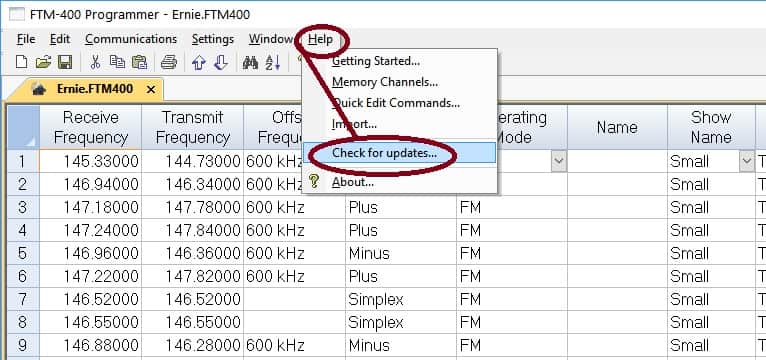Close the Ernie.FTM400 tab
The width and height of the screenshot is (766, 360).
(x=151, y=89)
